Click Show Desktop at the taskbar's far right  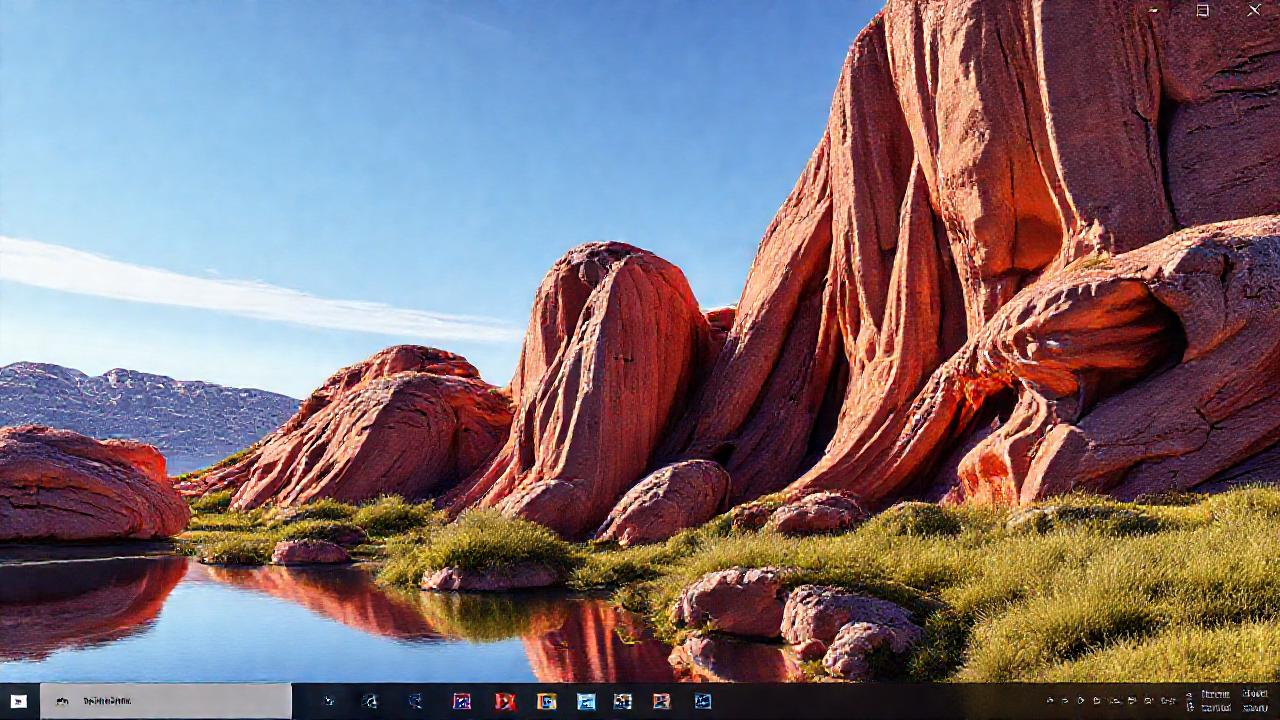point(1278,702)
